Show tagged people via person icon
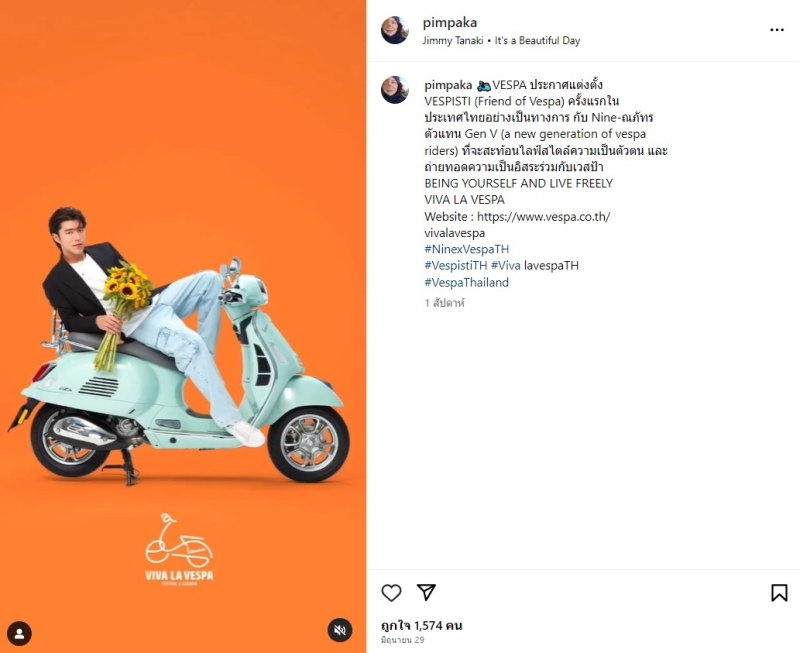Screen dimensions: 800x653 19,634
